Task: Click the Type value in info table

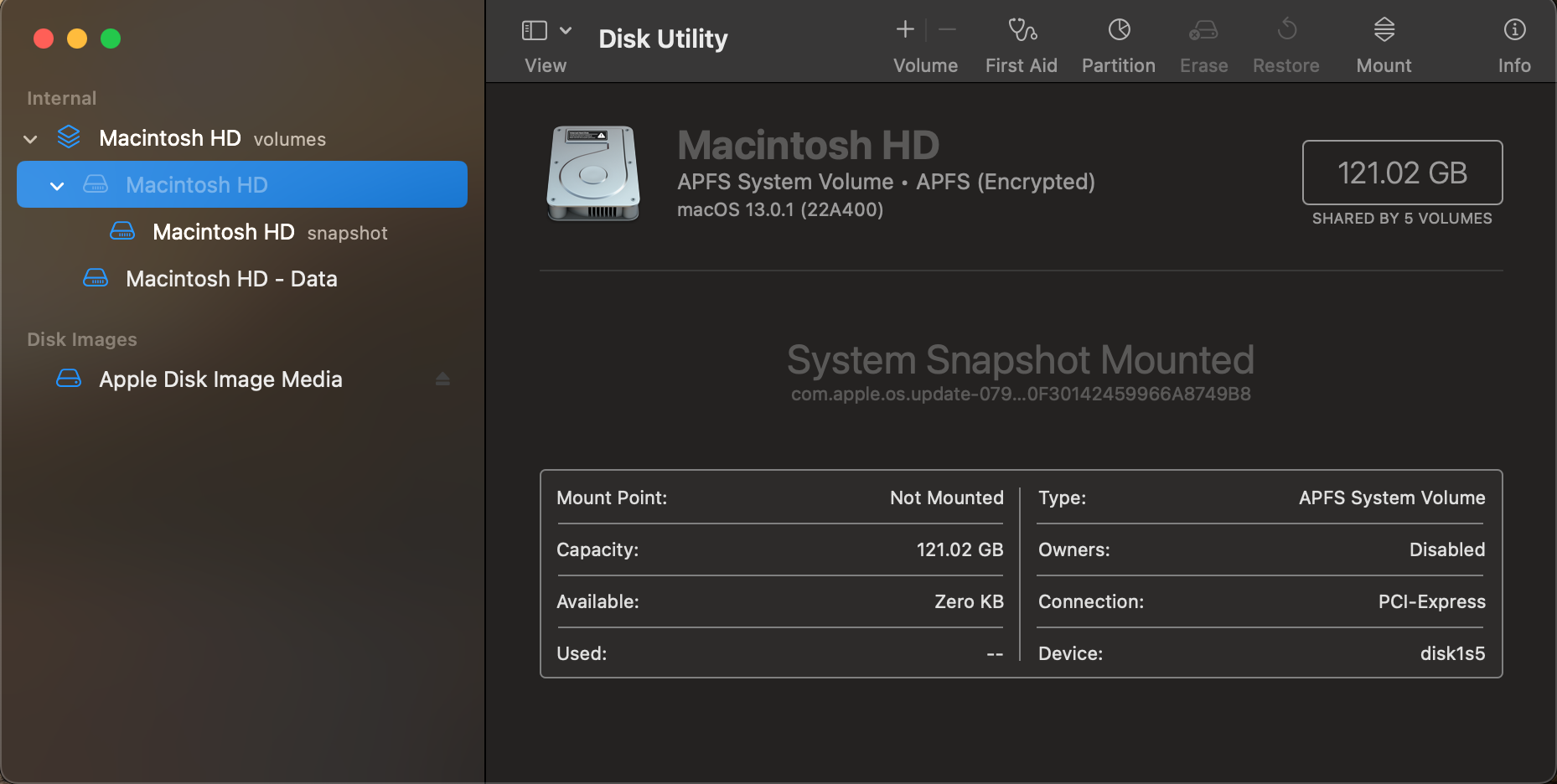Action: point(1392,498)
